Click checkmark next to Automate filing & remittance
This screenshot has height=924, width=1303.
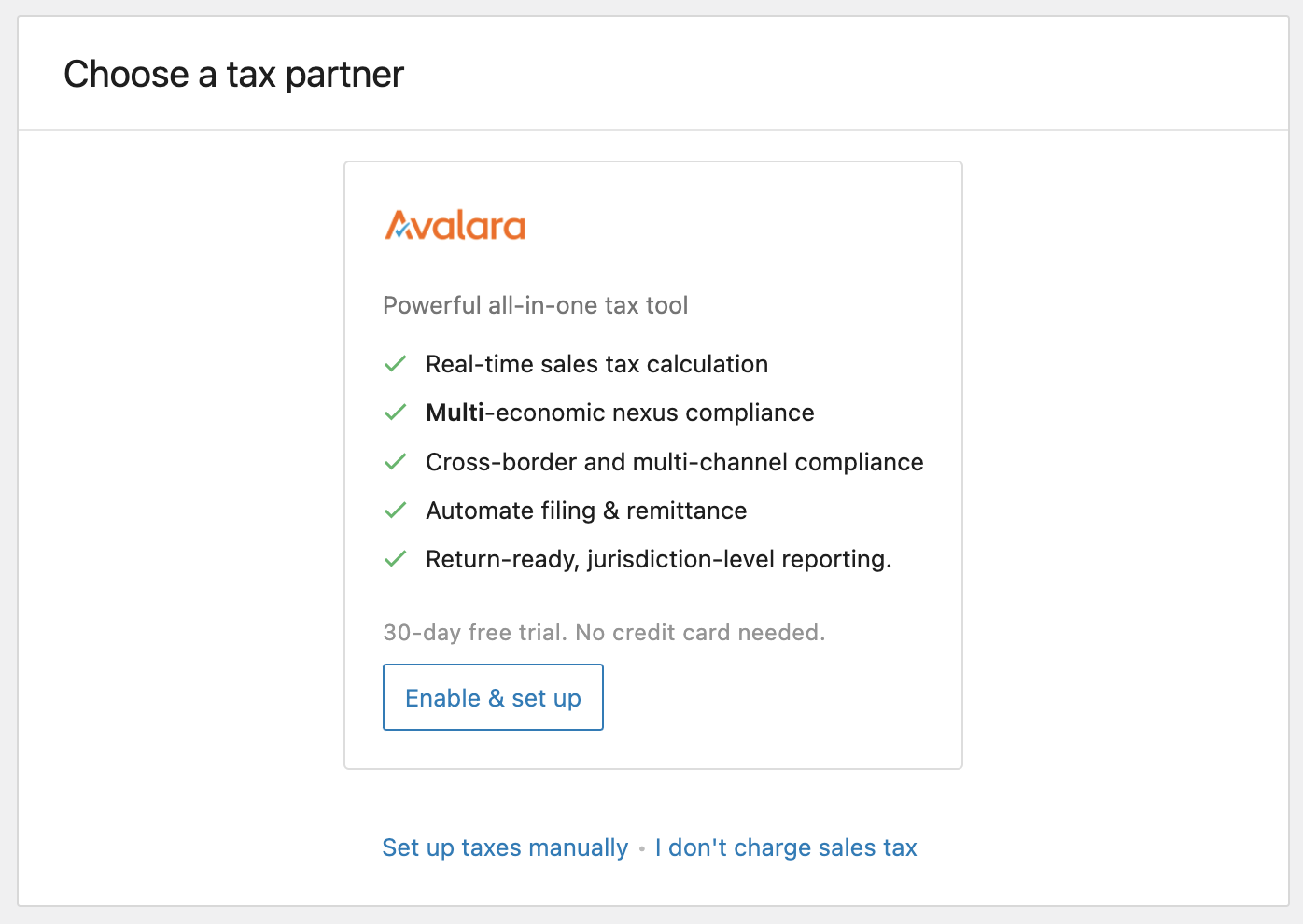396,511
